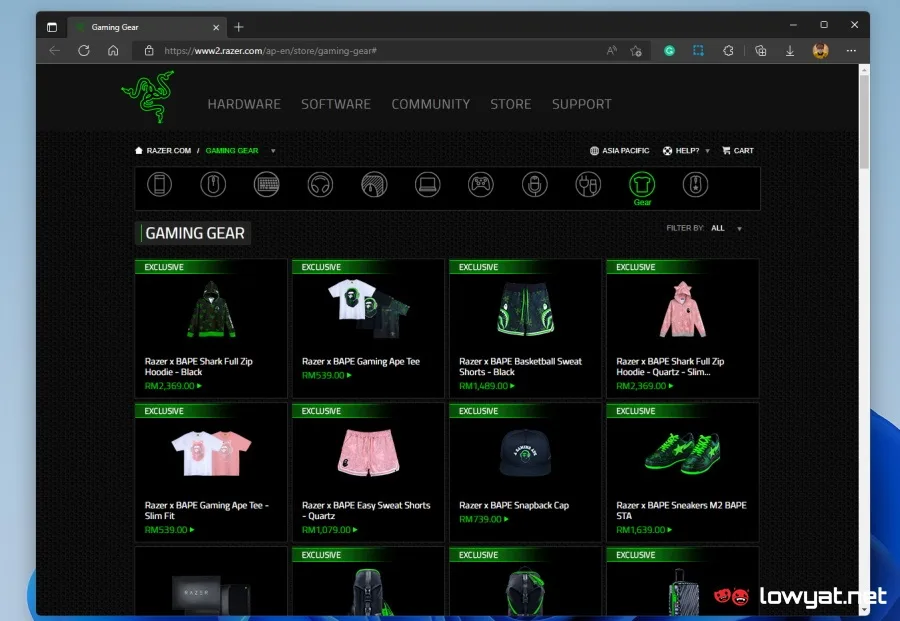Open the COMMUNITY menu
The height and width of the screenshot is (621, 900).
click(x=430, y=104)
